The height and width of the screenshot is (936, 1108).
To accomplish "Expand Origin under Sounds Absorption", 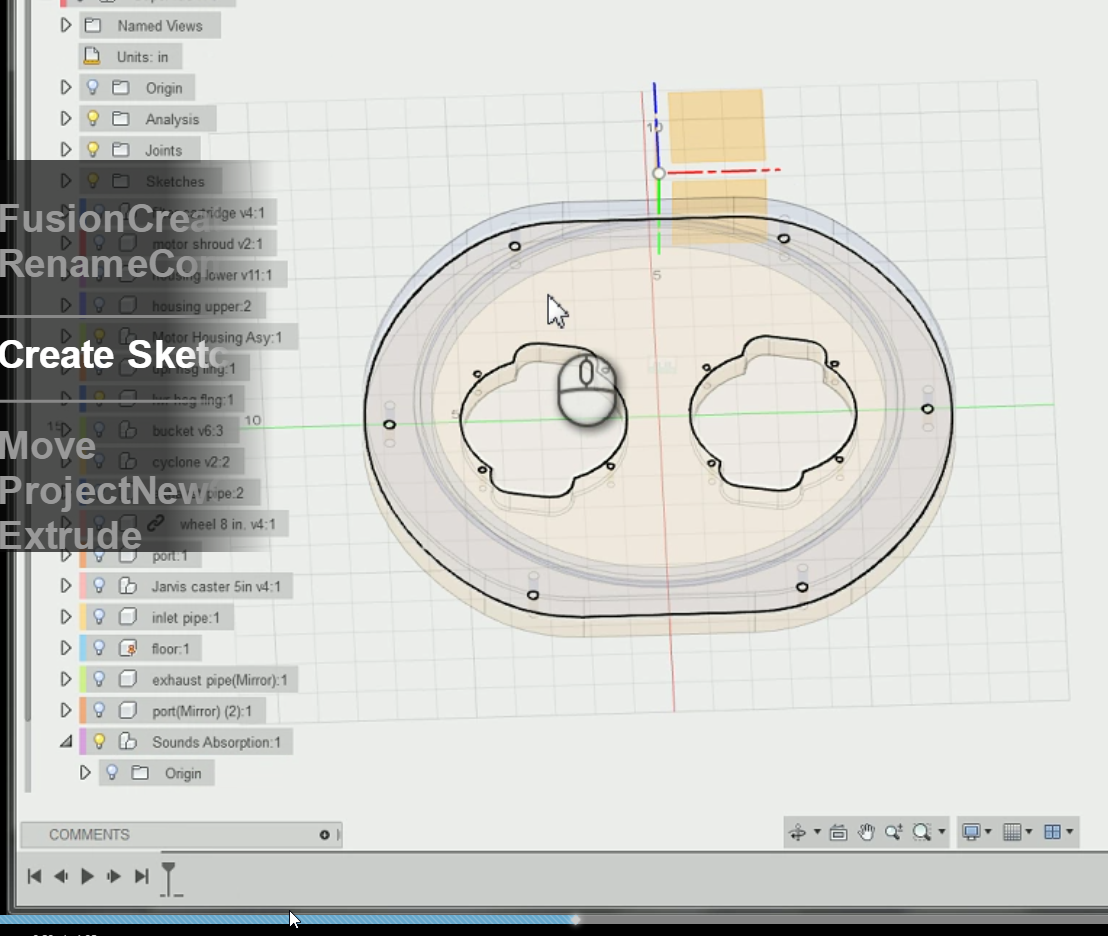I will 85,773.
